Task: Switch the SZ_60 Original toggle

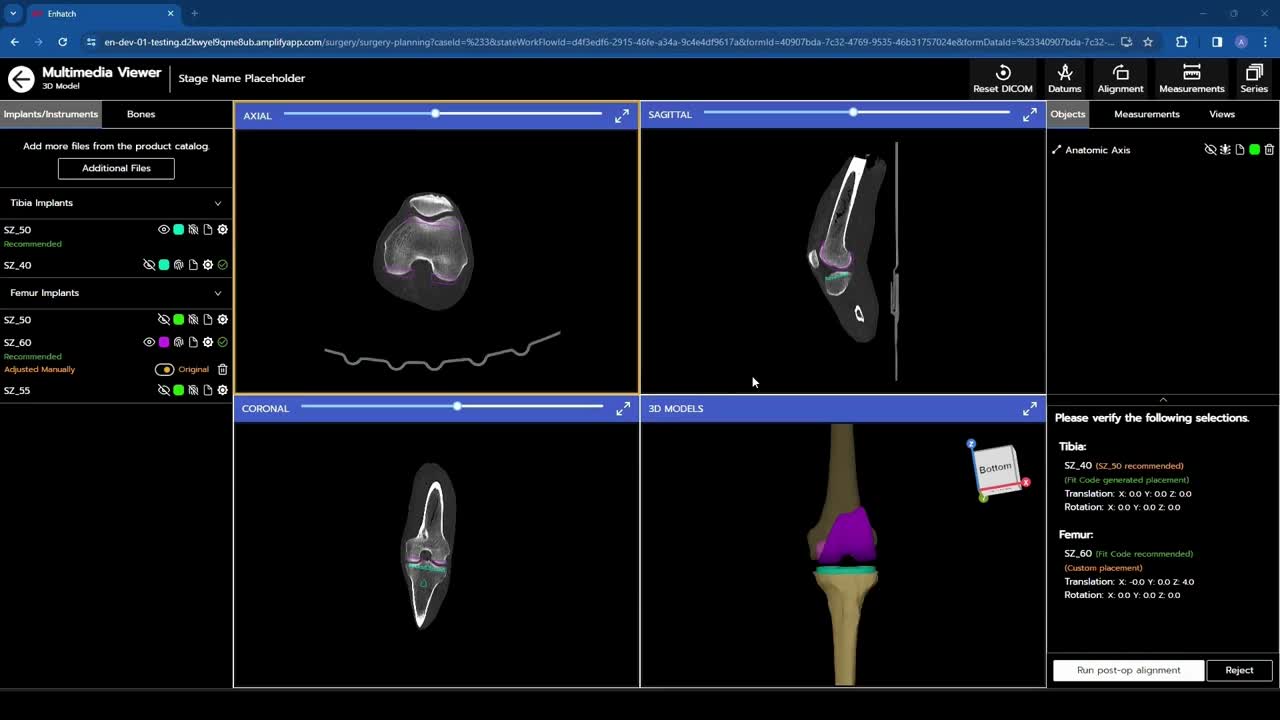Action: (x=165, y=369)
